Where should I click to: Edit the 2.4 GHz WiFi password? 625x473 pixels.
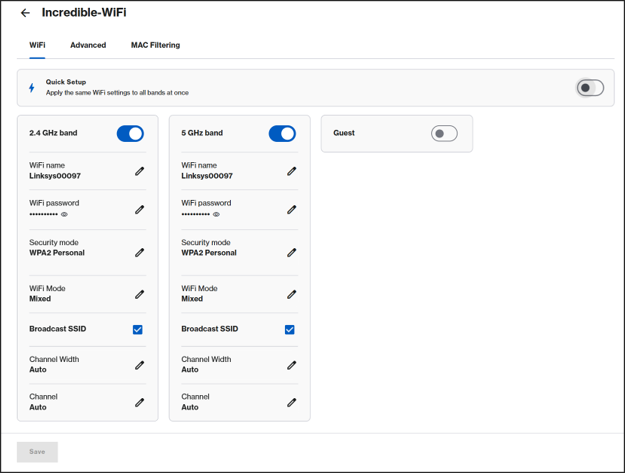pos(139,210)
